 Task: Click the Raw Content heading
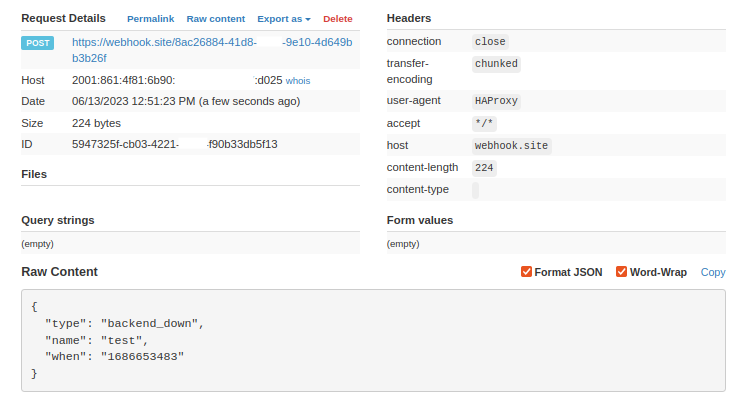(x=59, y=272)
